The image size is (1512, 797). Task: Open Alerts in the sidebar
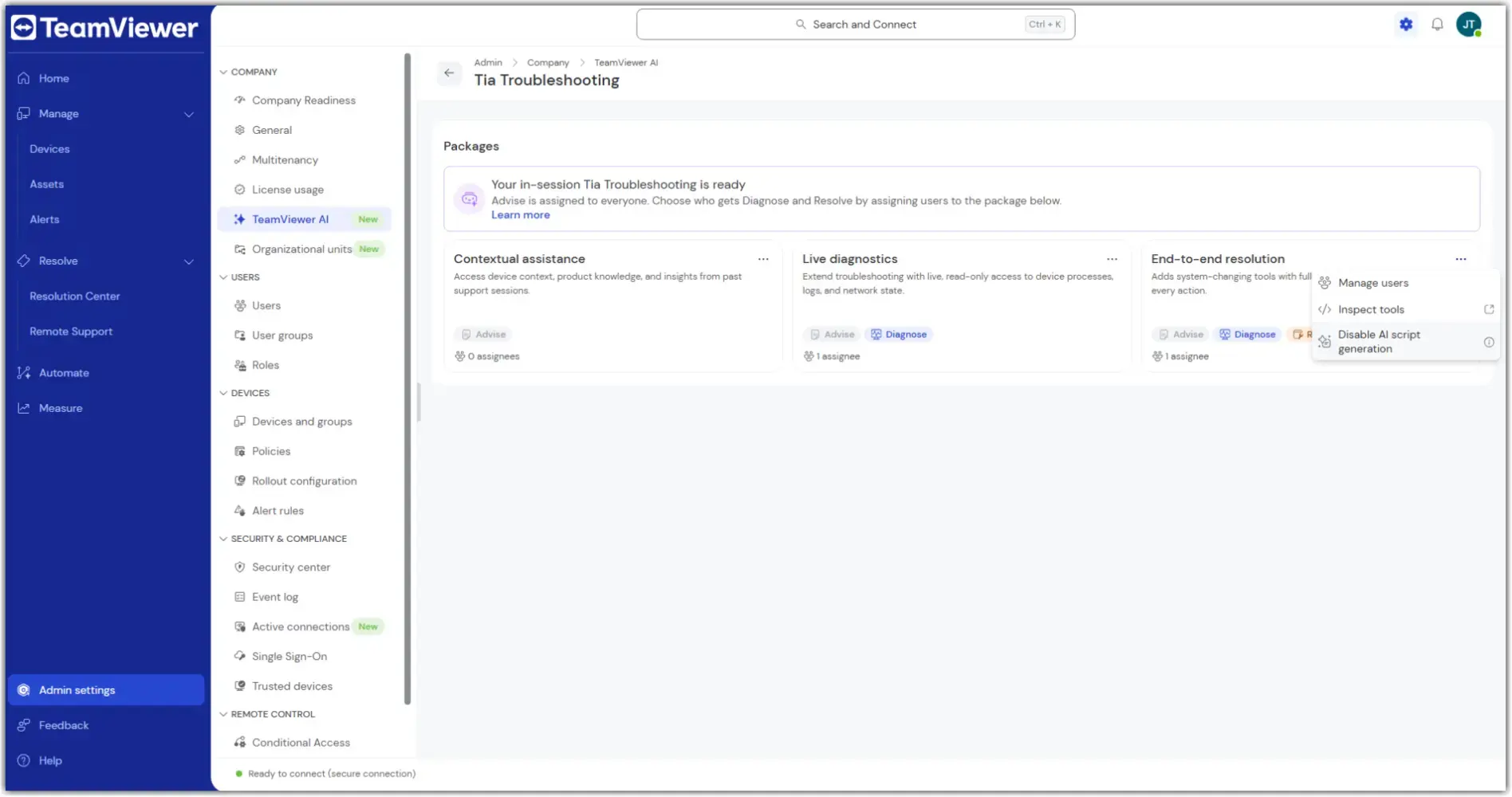click(x=44, y=219)
